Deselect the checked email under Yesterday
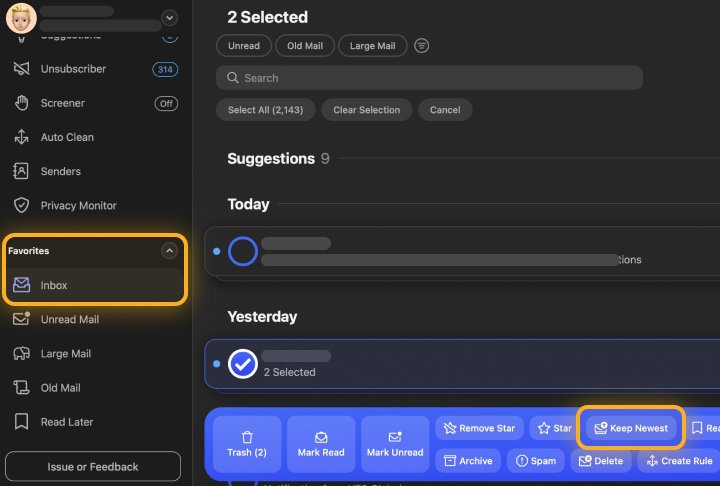The image size is (720, 486). (243, 364)
